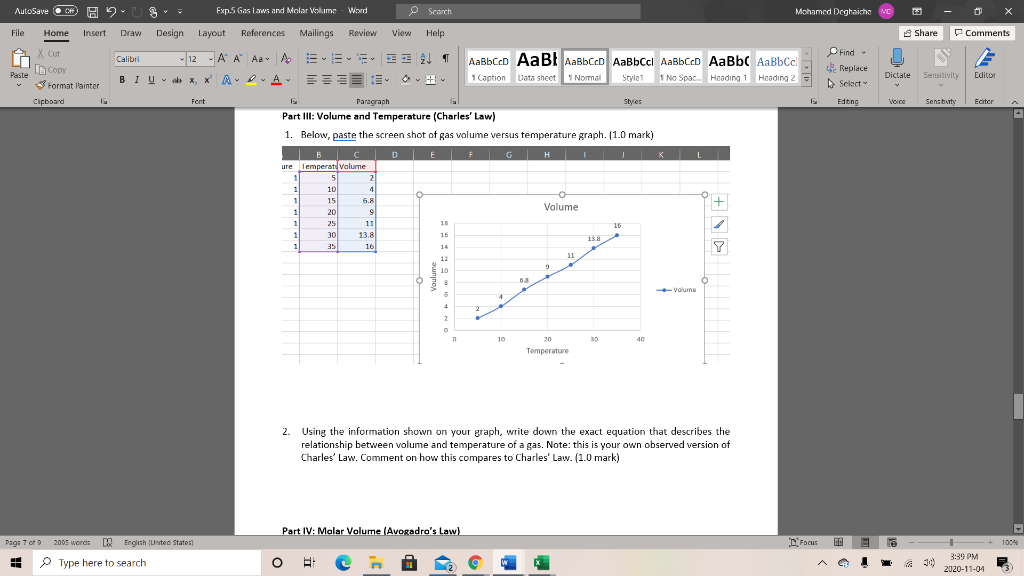This screenshot has height=576, width=1024.
Task: Open Chart Filters funnel icon
Action: tap(718, 247)
